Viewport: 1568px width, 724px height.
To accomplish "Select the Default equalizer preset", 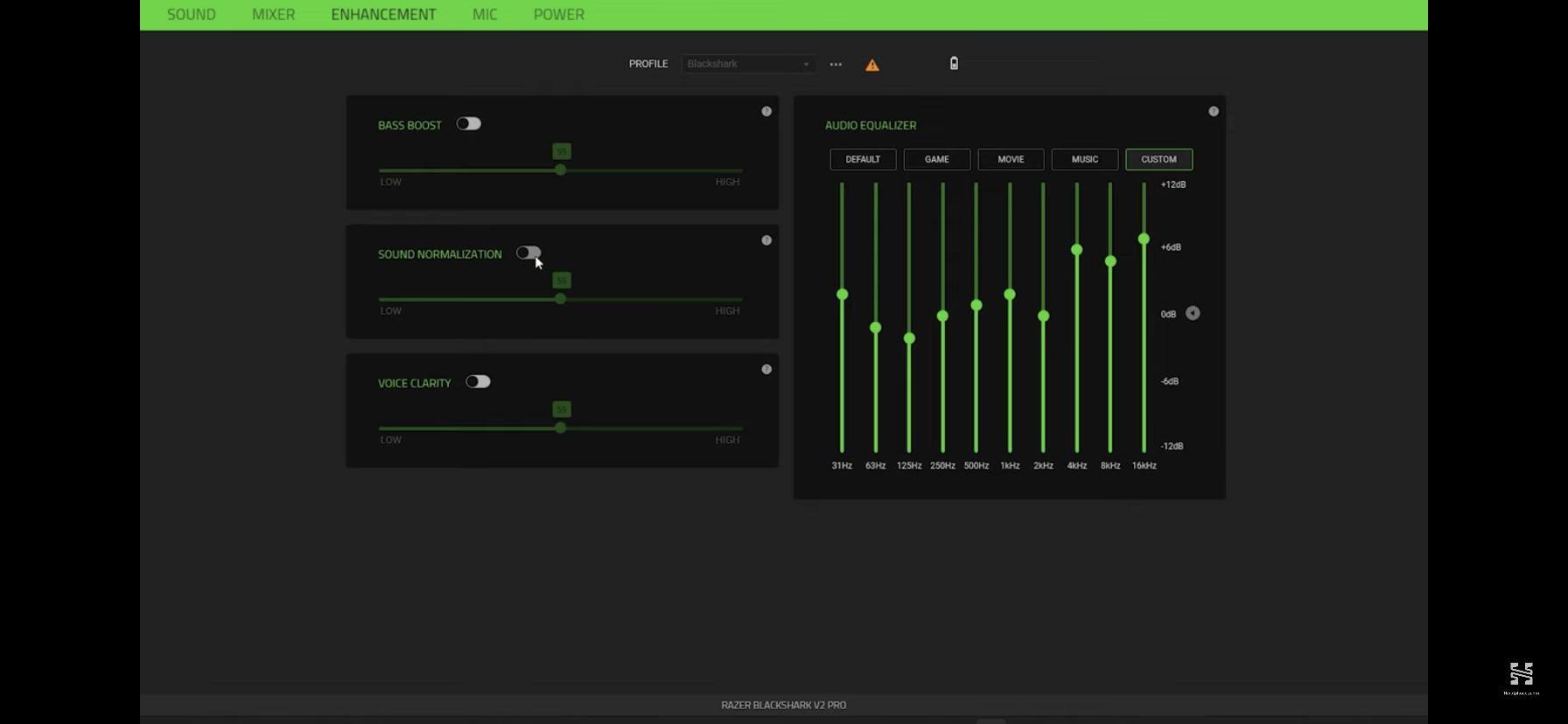I will point(862,159).
